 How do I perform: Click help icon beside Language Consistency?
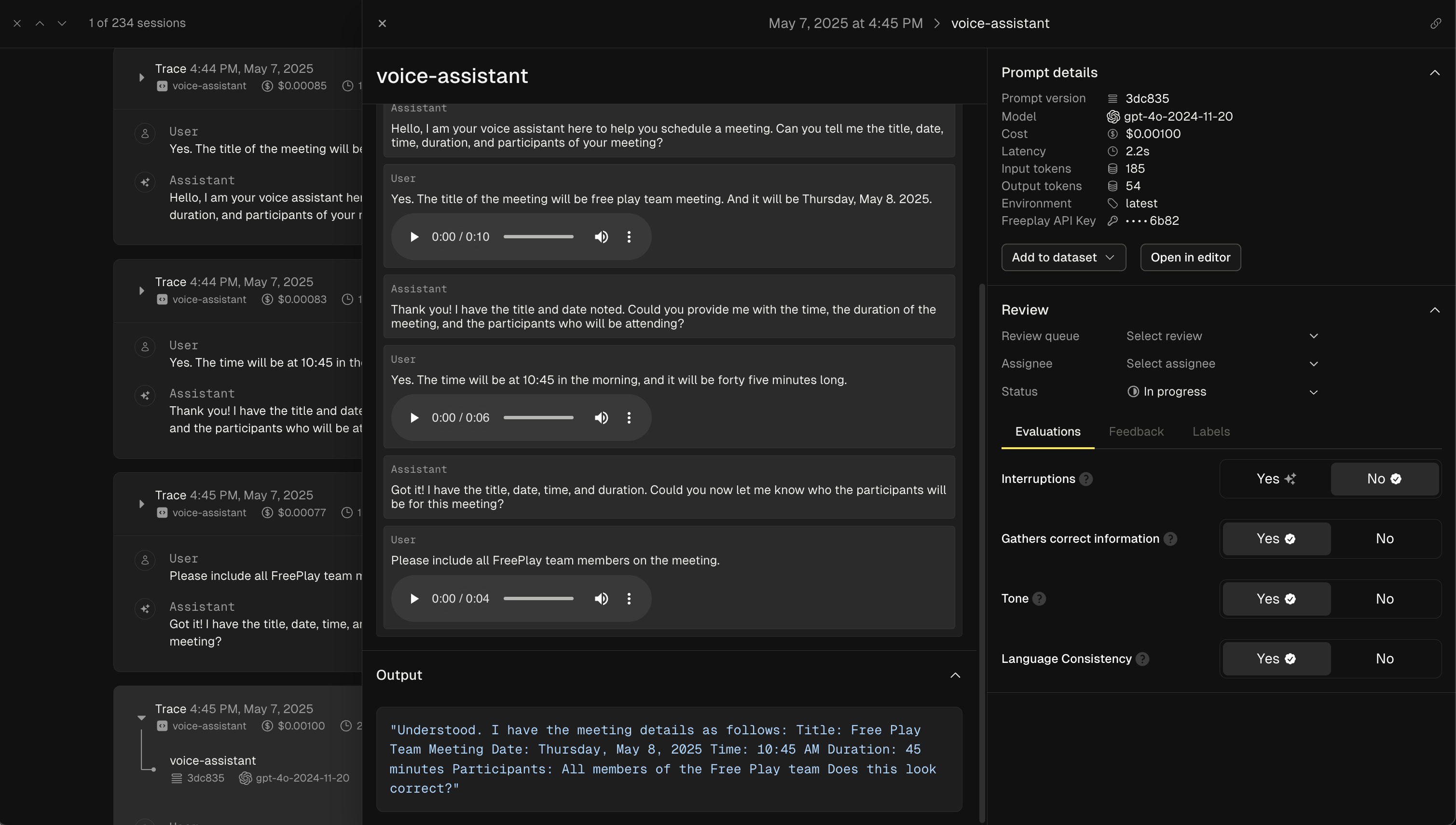(1143, 659)
